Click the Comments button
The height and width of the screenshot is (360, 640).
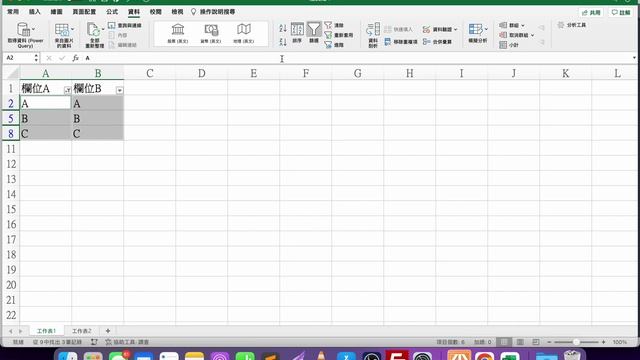pyautogui.click(x=620, y=13)
